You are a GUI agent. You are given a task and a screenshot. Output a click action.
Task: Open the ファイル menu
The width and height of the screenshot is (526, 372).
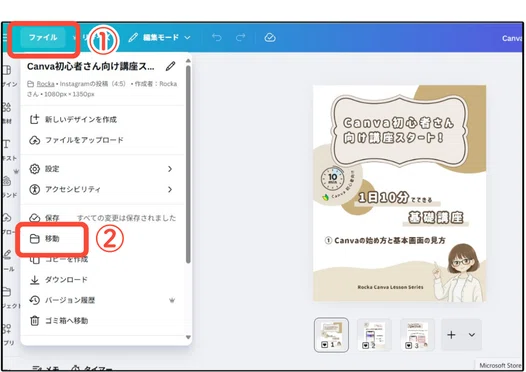43,38
